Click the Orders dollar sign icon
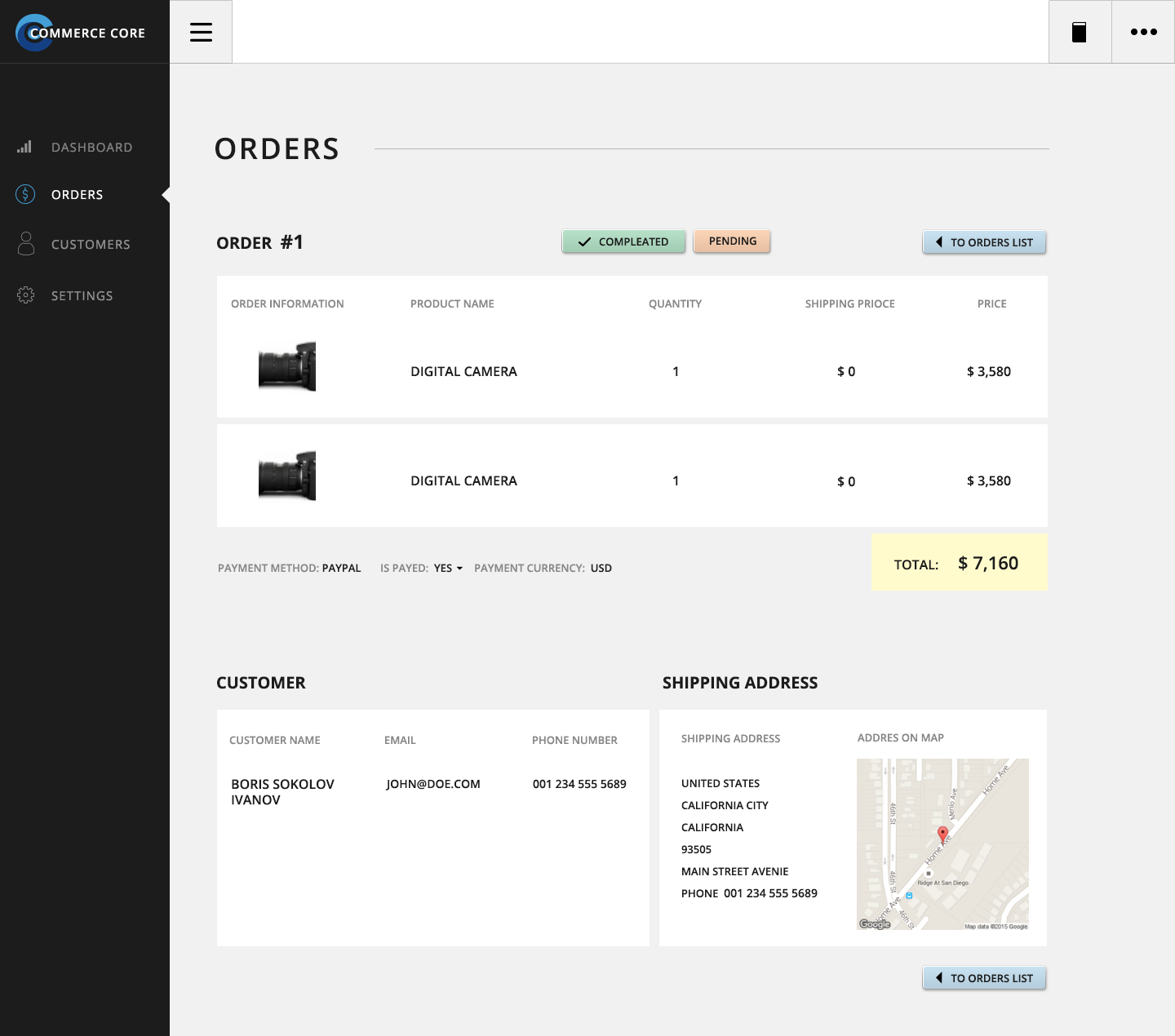This screenshot has height=1036, width=1175. (25, 194)
